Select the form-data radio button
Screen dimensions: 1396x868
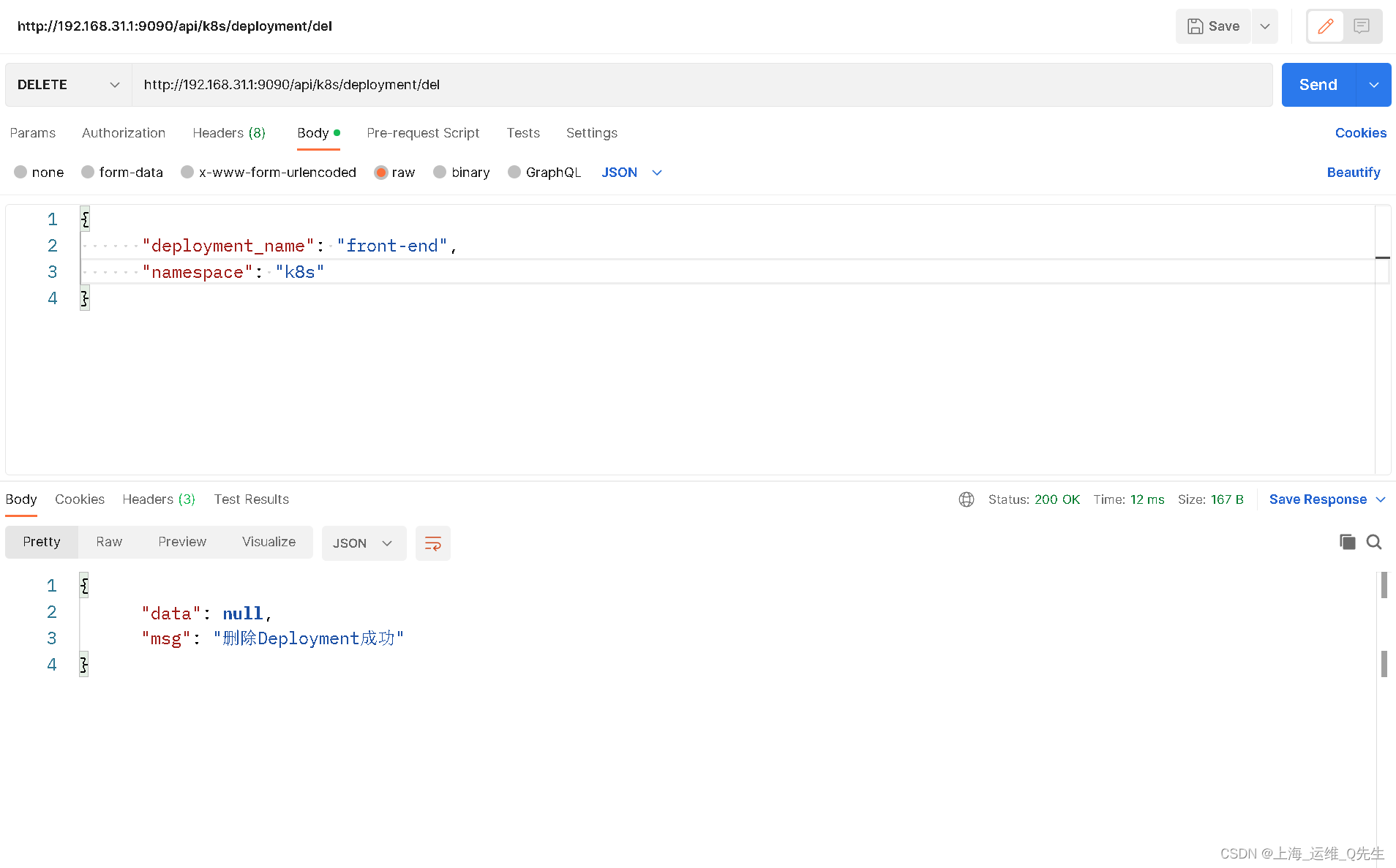[88, 172]
